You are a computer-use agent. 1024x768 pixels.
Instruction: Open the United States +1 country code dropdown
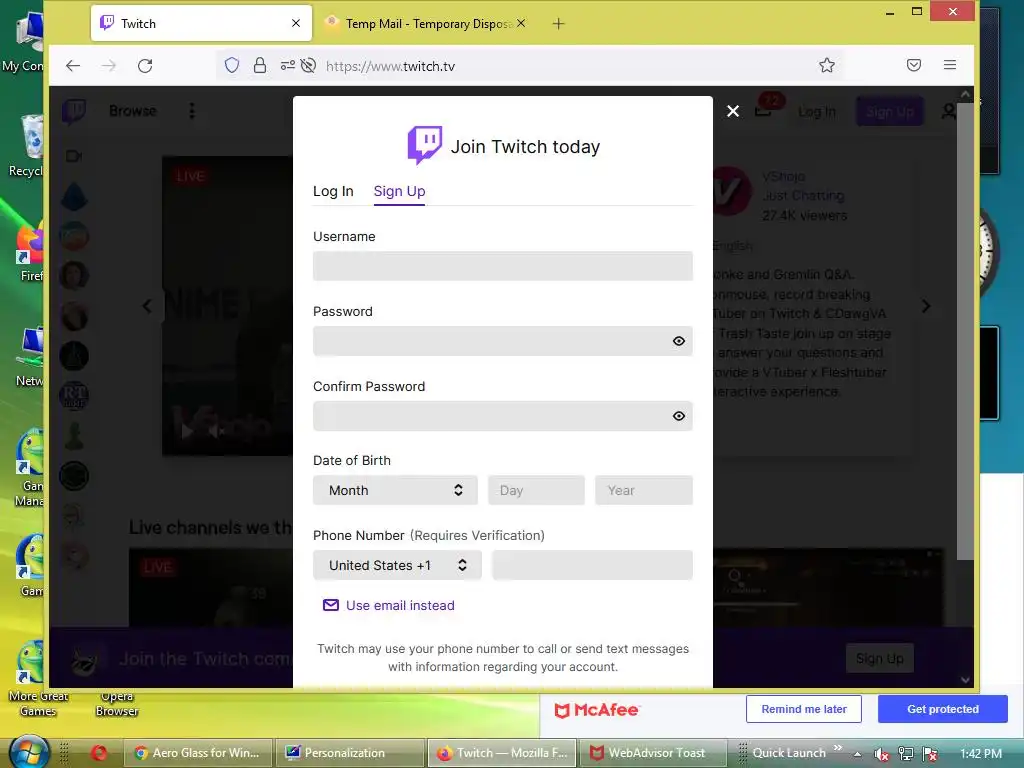[397, 566]
